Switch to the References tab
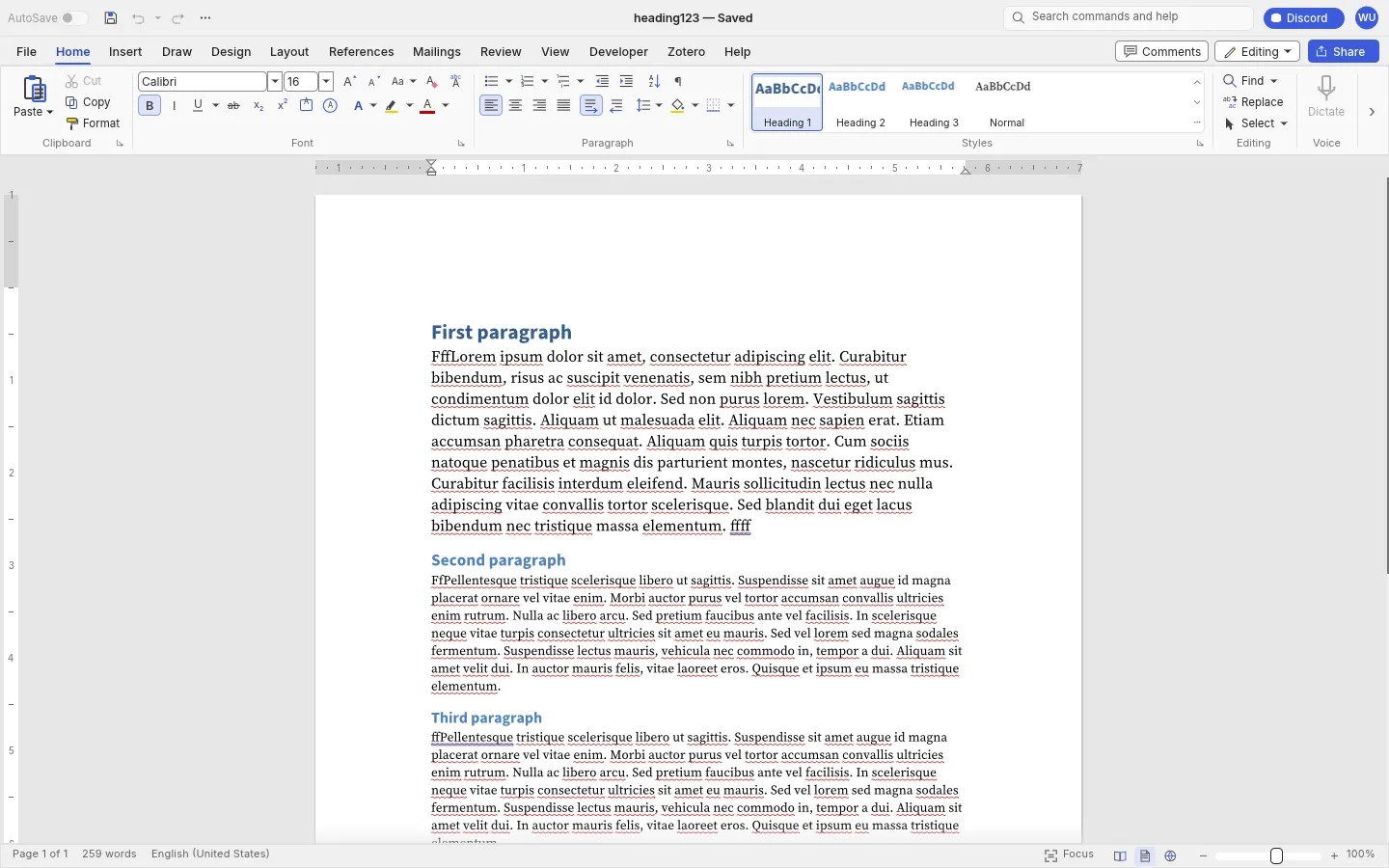Viewport: 1389px width, 868px height. click(x=361, y=52)
